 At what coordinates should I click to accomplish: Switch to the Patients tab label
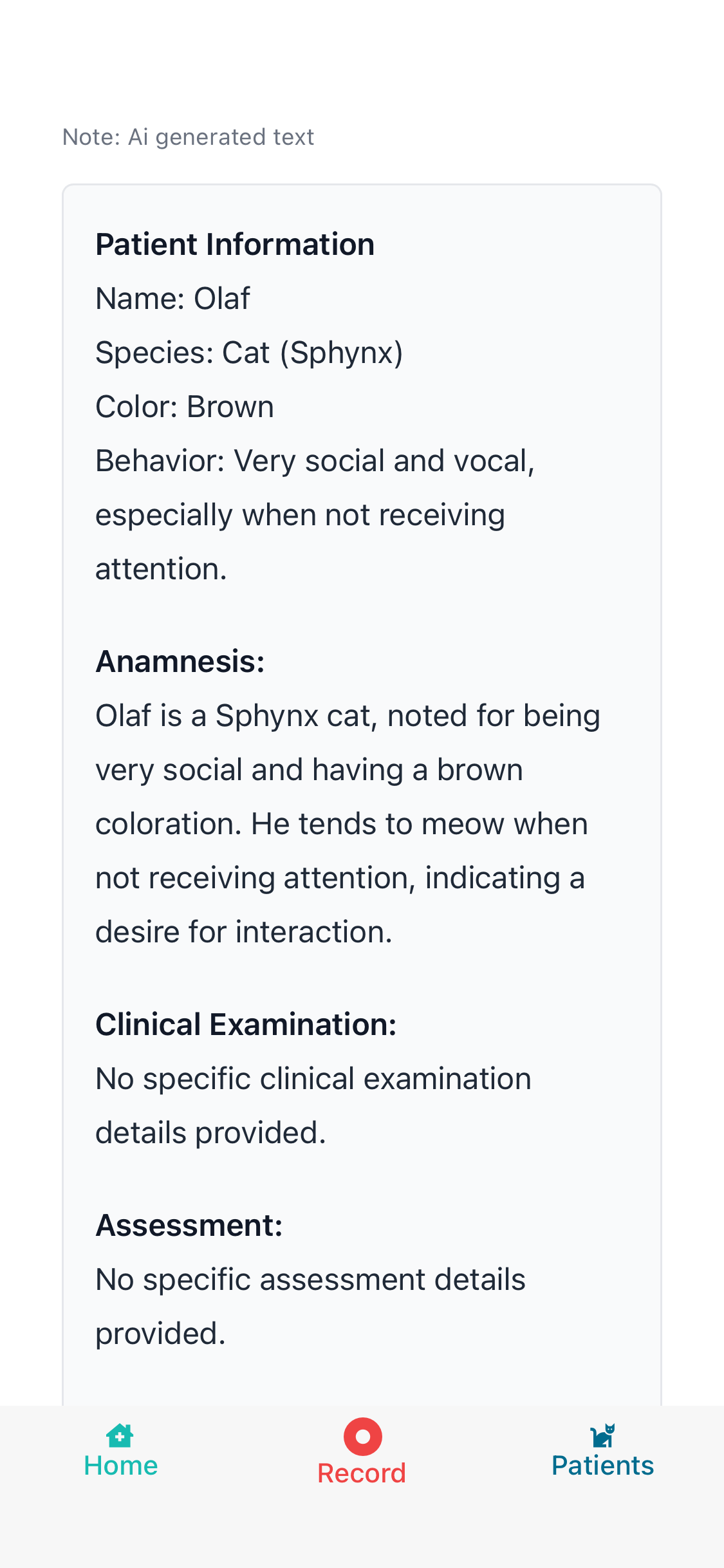click(x=603, y=1466)
